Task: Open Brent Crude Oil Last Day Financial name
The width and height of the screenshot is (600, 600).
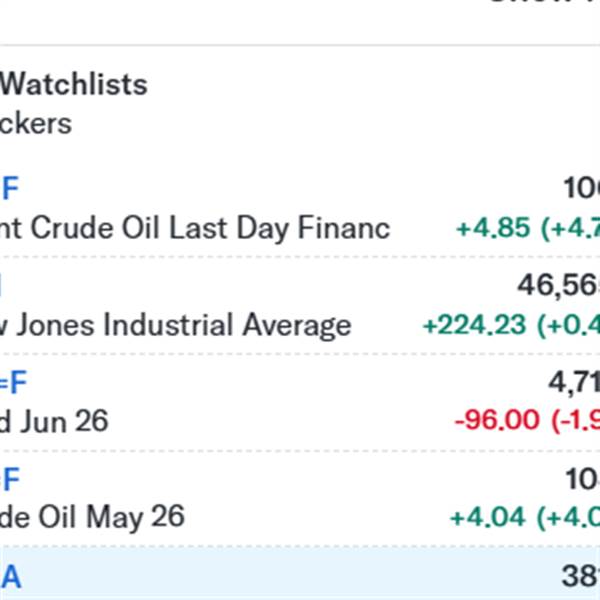Action: pyautogui.click(x=195, y=228)
